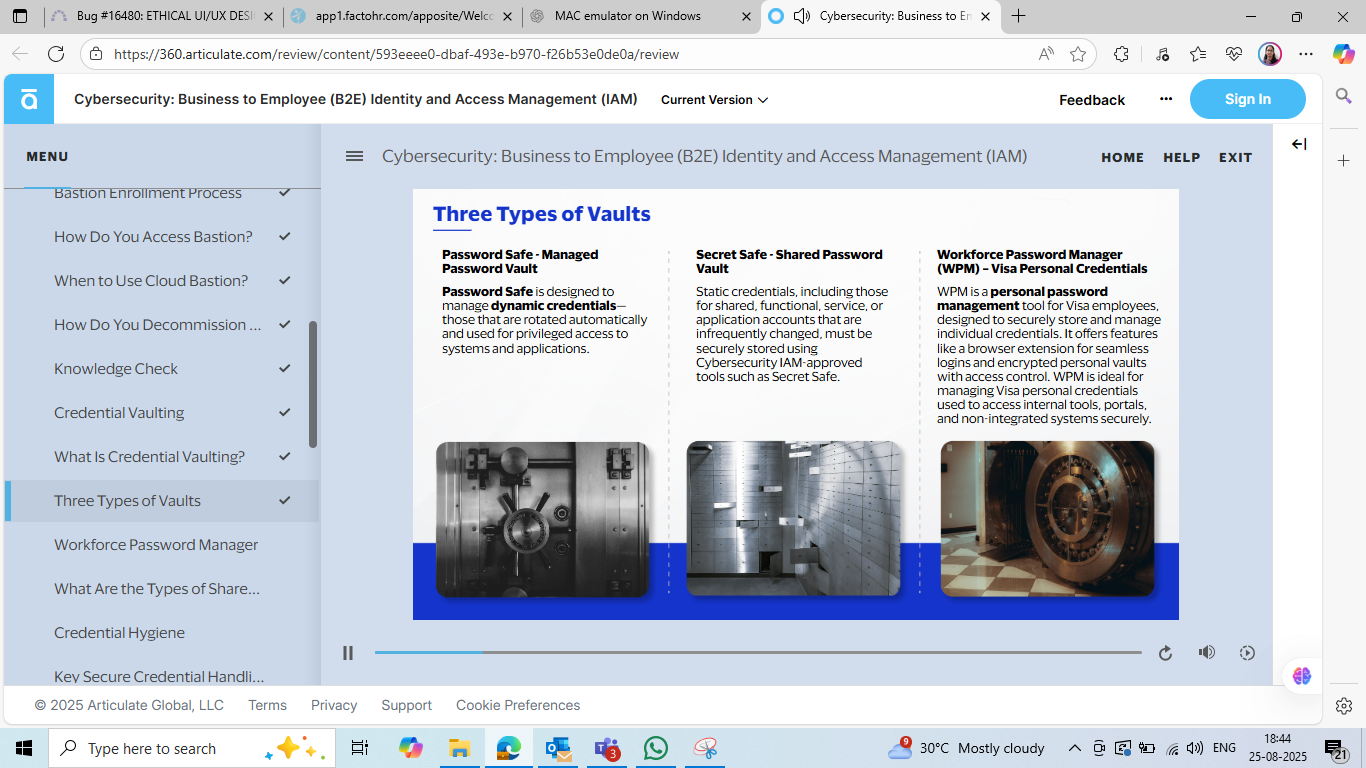1366x768 pixels.
Task: Open the Edge profile avatar
Action: 1270,54
